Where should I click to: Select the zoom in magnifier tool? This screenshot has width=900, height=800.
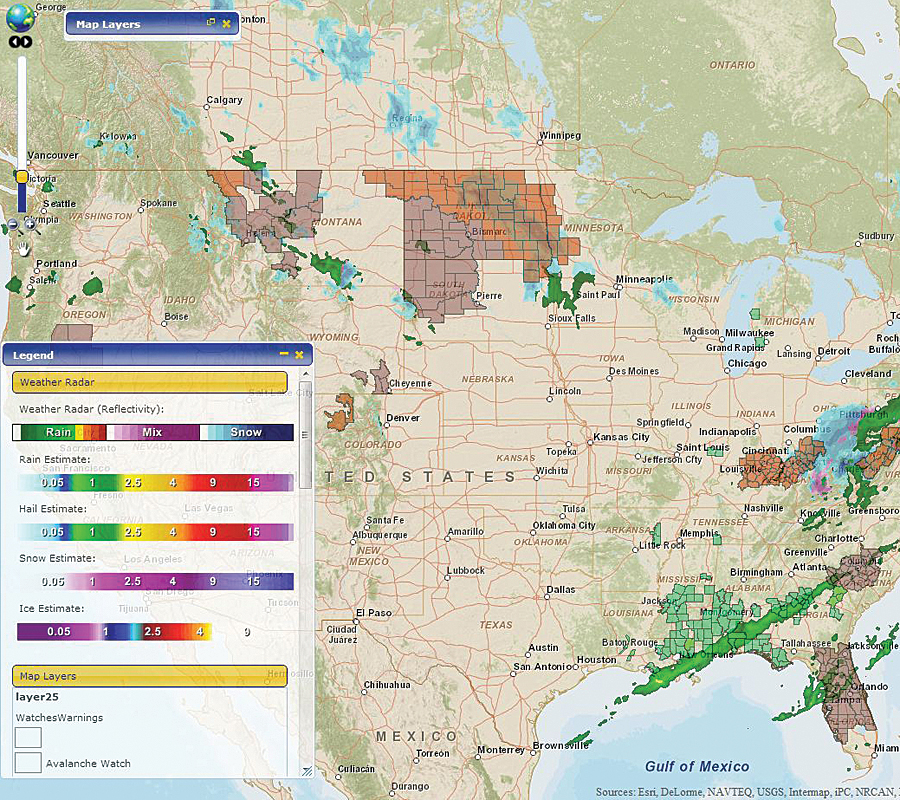coord(29,225)
